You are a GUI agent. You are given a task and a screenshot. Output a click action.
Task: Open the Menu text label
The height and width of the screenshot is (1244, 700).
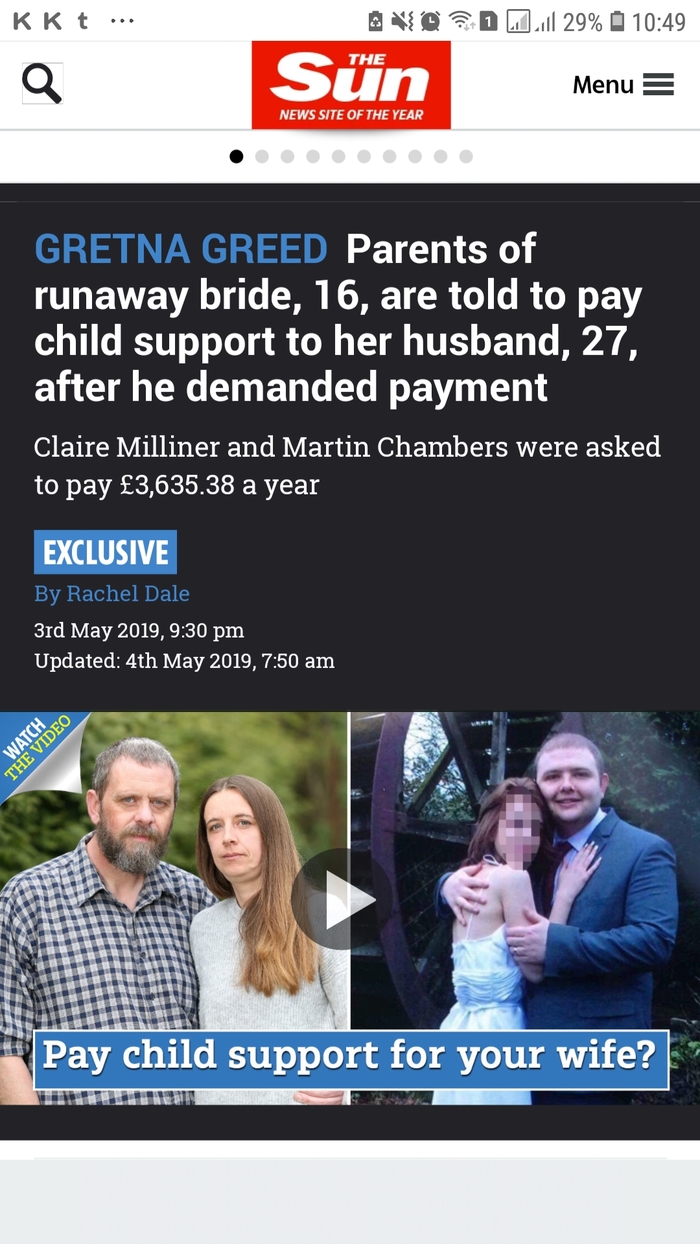(x=603, y=85)
